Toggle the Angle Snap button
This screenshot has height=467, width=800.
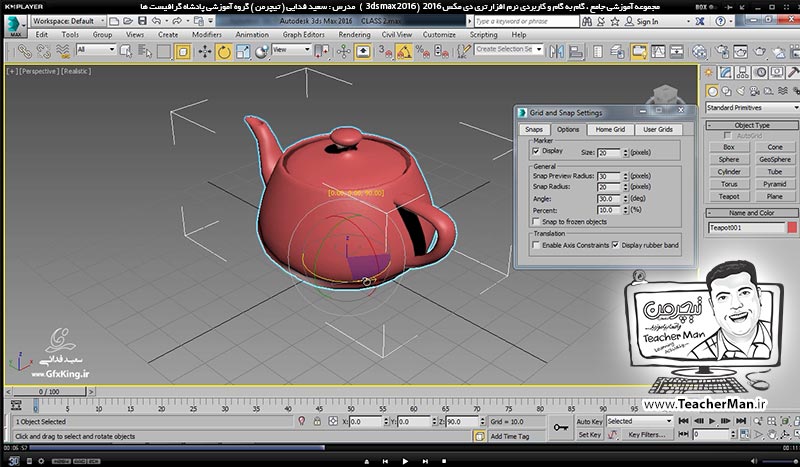pyautogui.click(x=404, y=52)
